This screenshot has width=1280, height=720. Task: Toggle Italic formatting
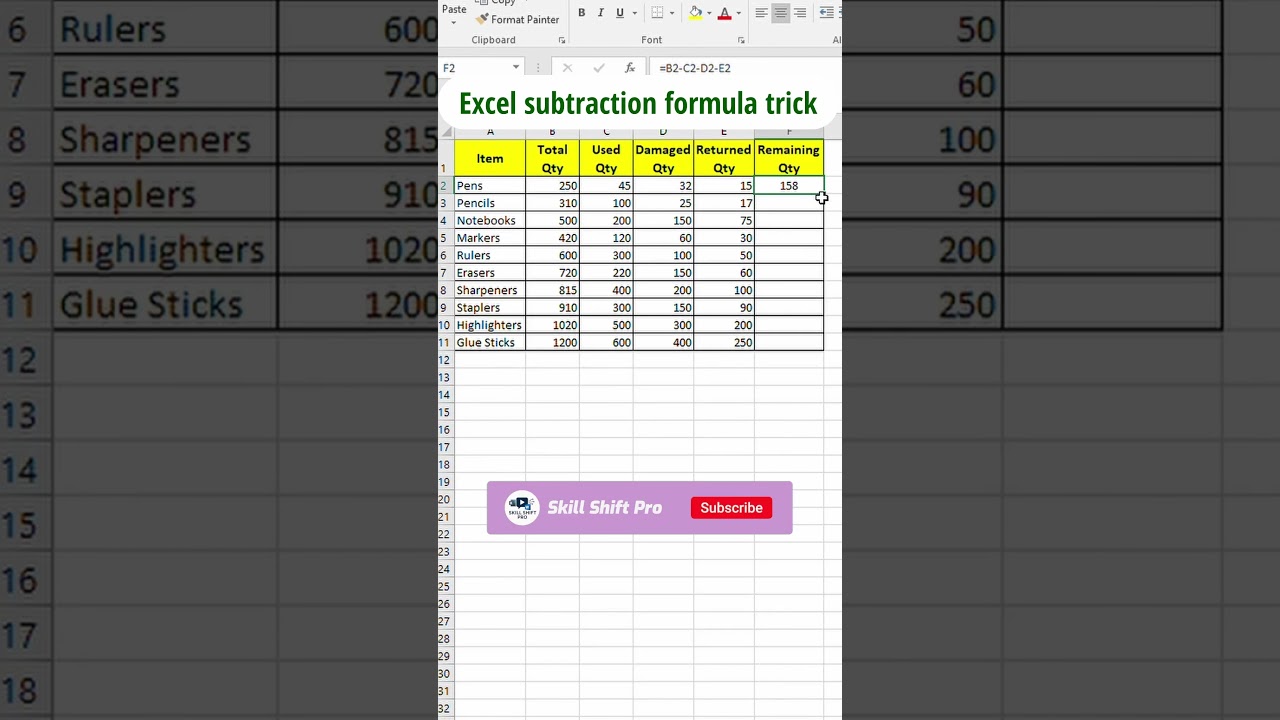[600, 13]
